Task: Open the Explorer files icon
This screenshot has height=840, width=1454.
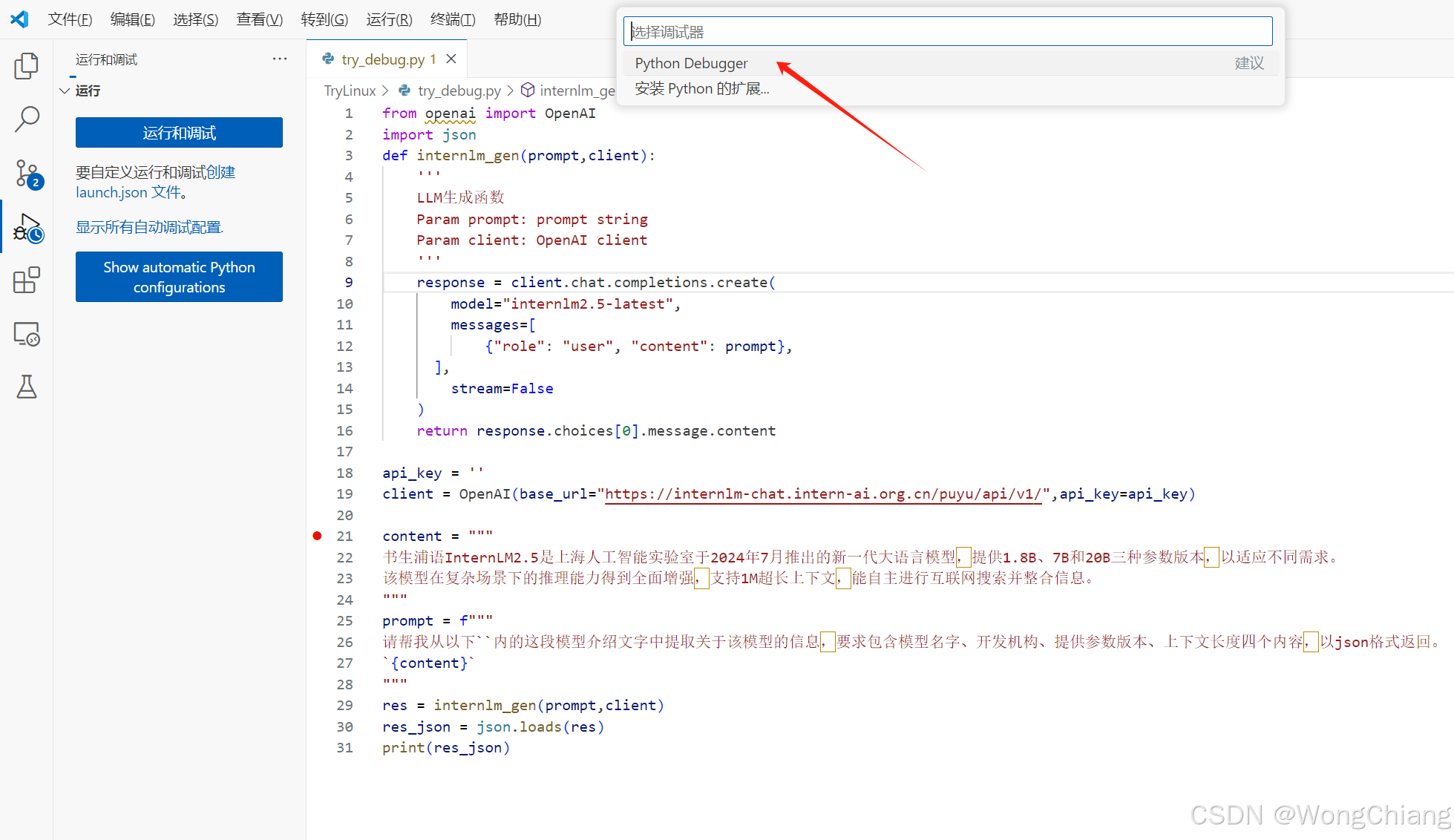Action: 27,66
